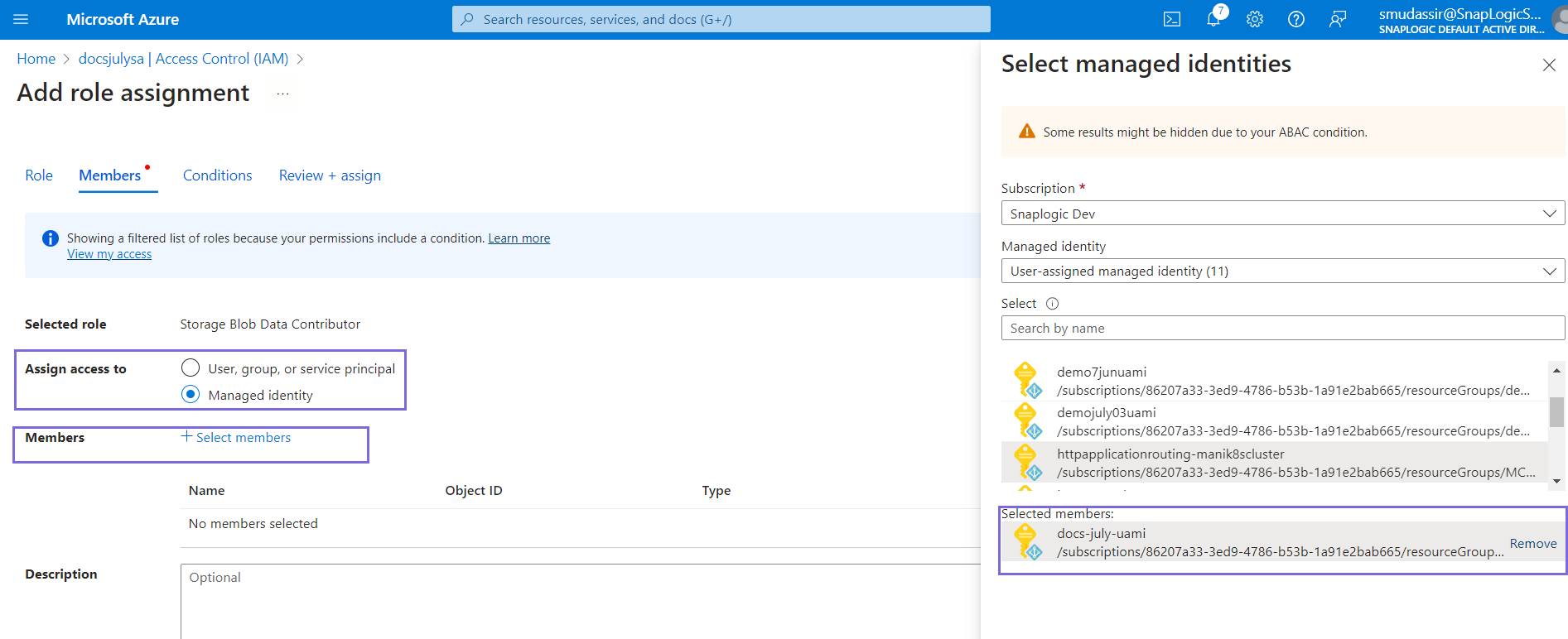The image size is (1568, 639).
Task: Select User, group, or service principal radio
Action: pyautogui.click(x=191, y=368)
